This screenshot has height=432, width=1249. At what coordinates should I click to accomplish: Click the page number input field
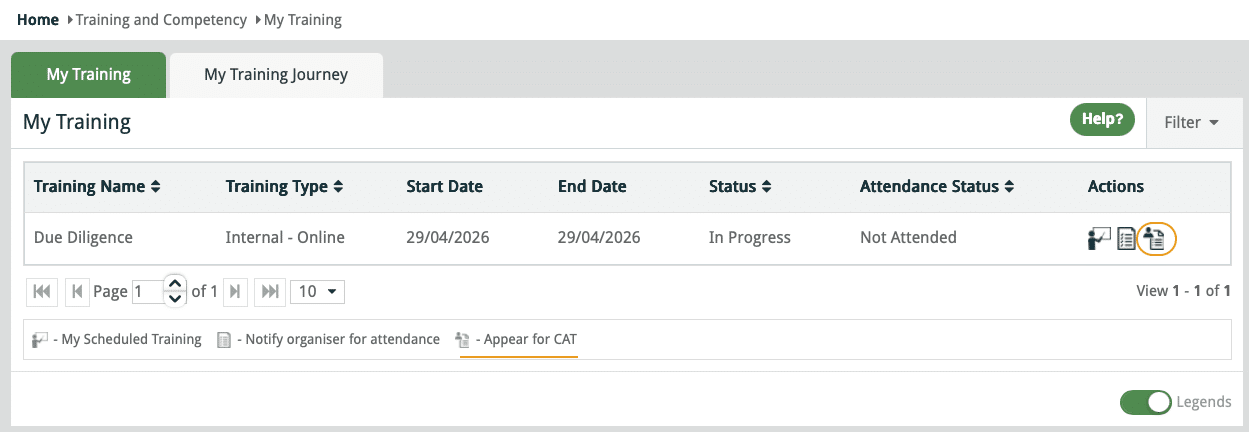coord(148,291)
